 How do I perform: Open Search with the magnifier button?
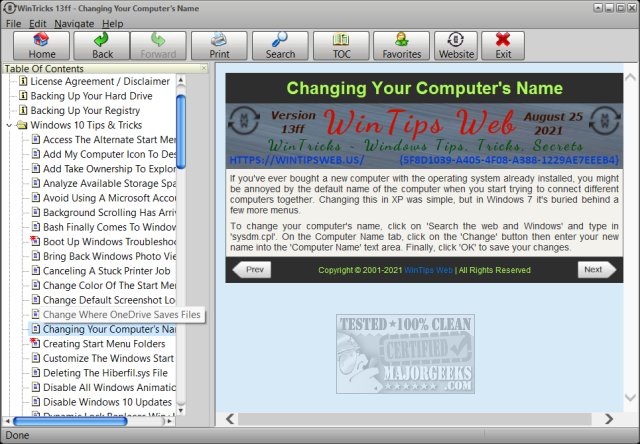pos(280,46)
